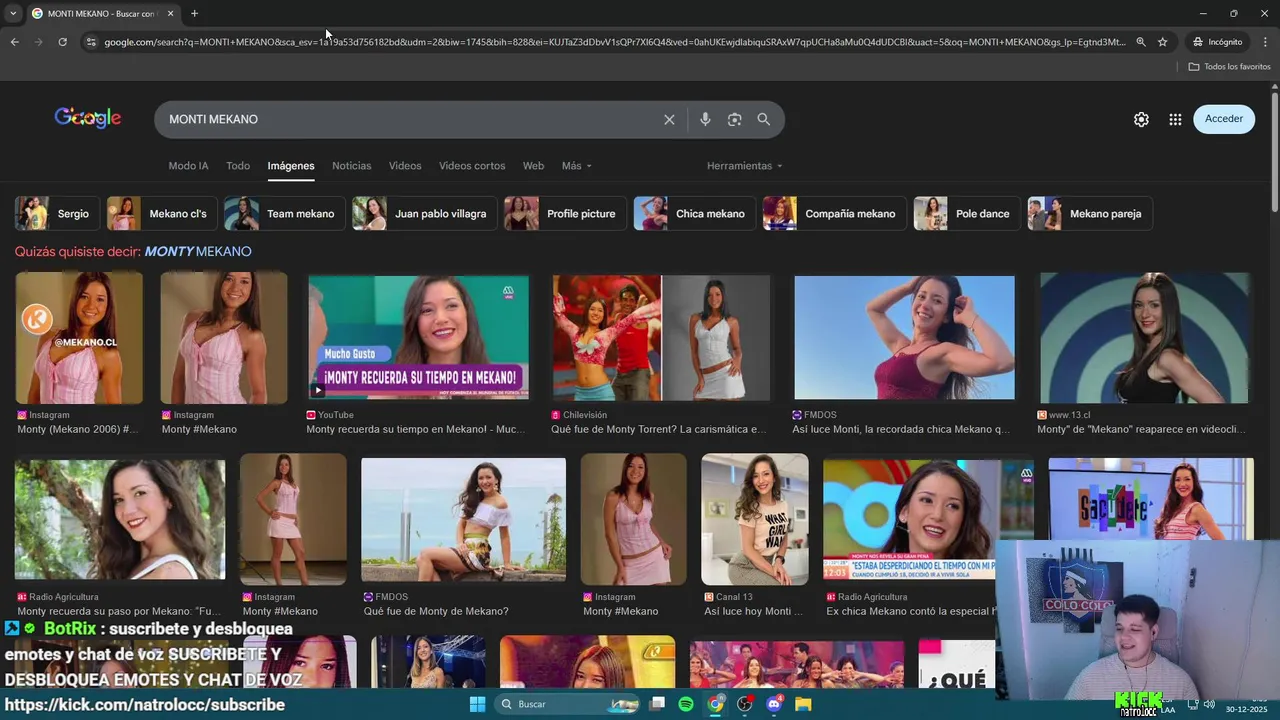Switch to Videos tab
The width and height of the screenshot is (1280, 720).
click(405, 166)
